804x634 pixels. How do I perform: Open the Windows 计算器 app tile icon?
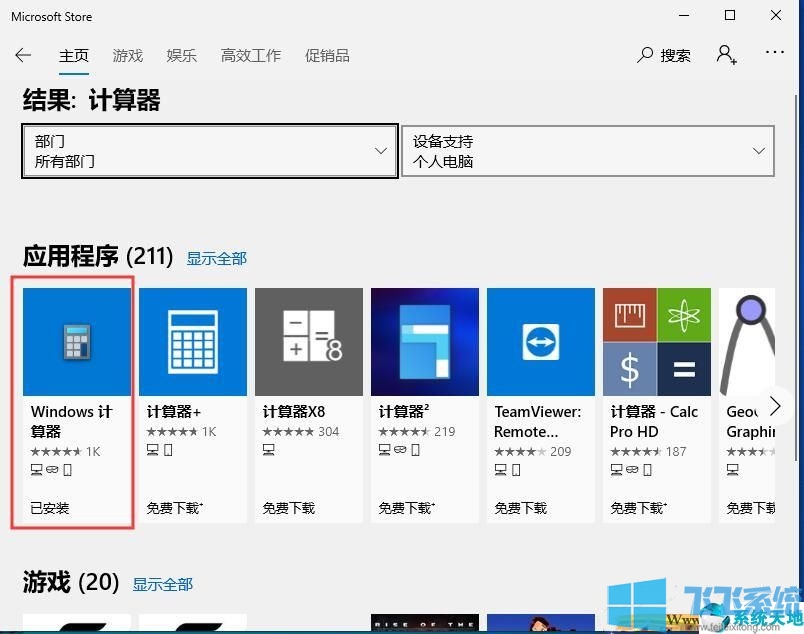(x=77, y=342)
